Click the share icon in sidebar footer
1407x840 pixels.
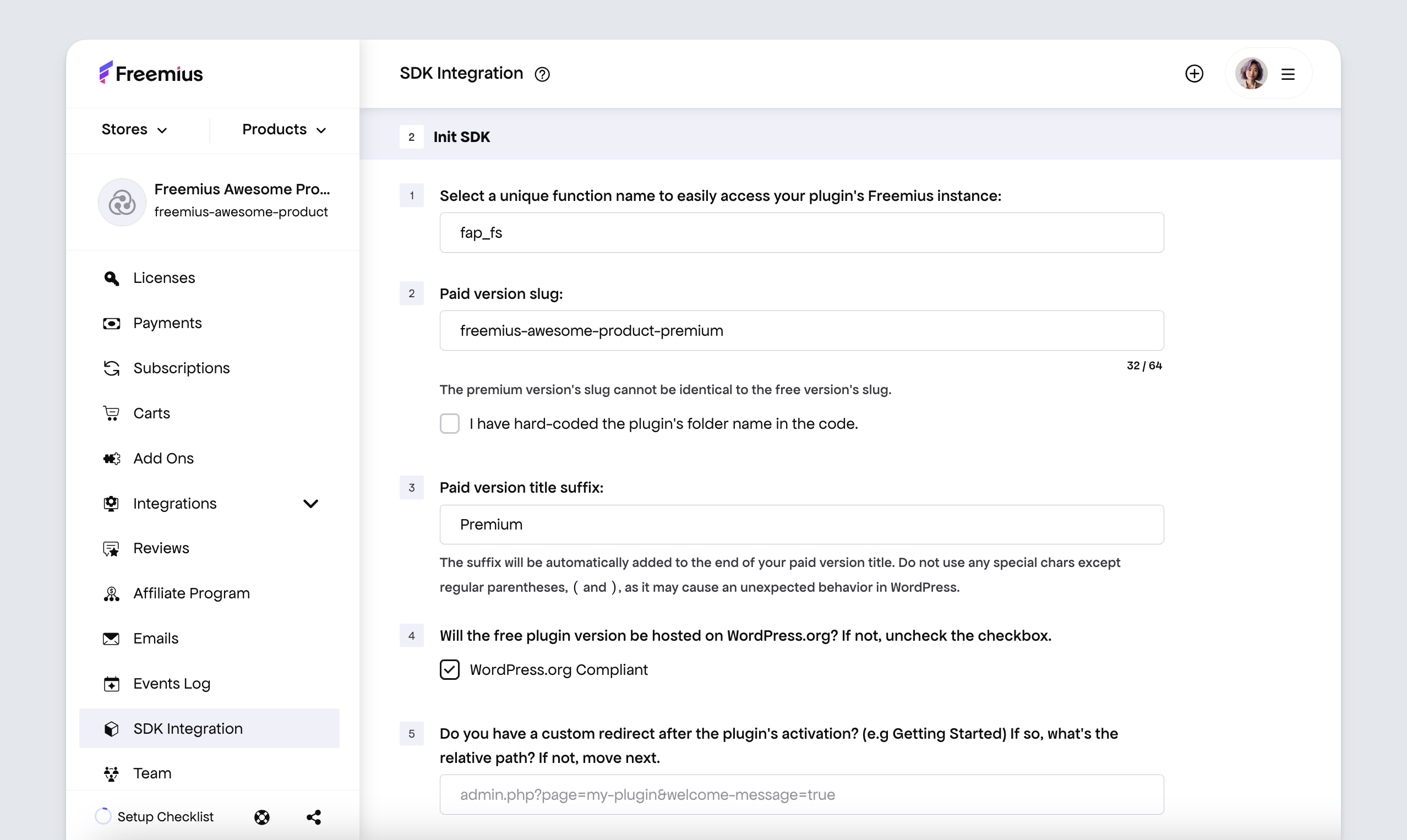pyautogui.click(x=314, y=817)
